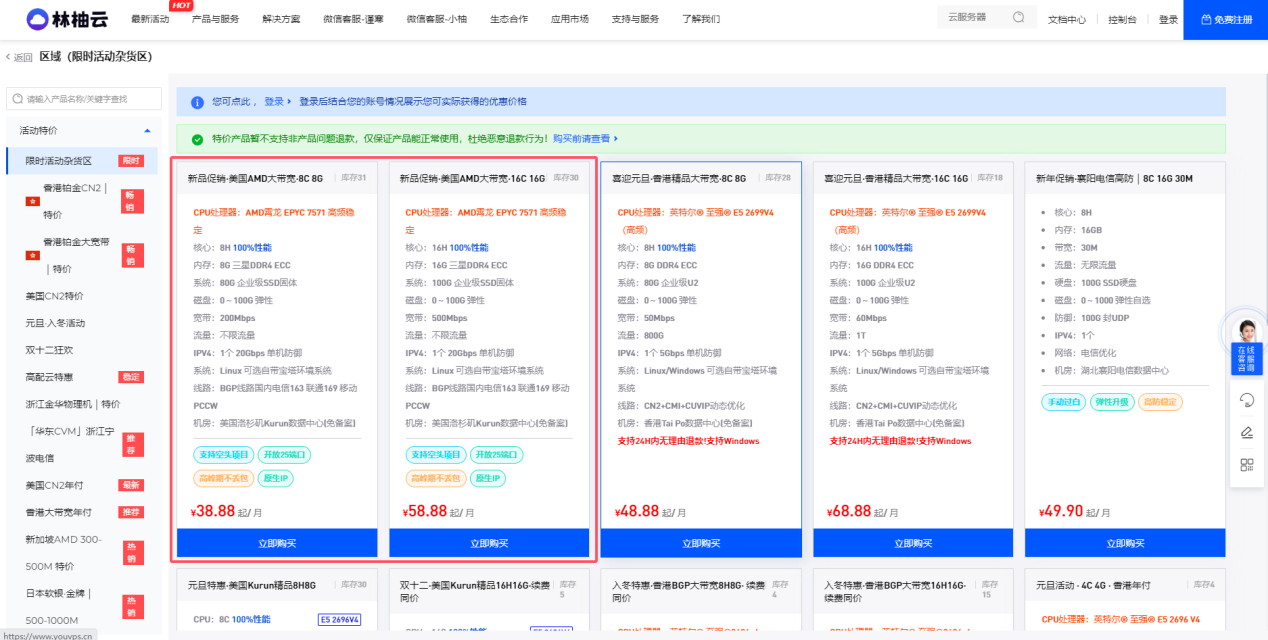Viewport: 1268px width, 640px height.
Task: Focus the product name search field in sidebar
Action: click(x=90, y=99)
